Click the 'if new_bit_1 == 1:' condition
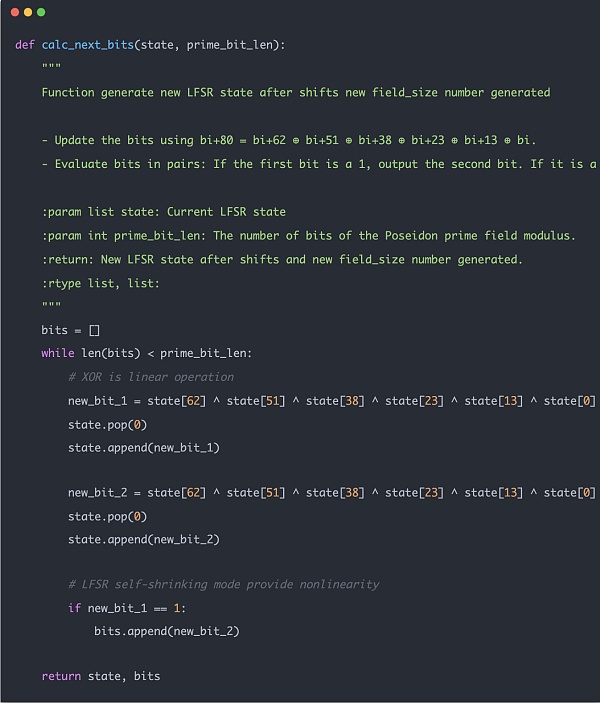 pyautogui.click(x=127, y=608)
